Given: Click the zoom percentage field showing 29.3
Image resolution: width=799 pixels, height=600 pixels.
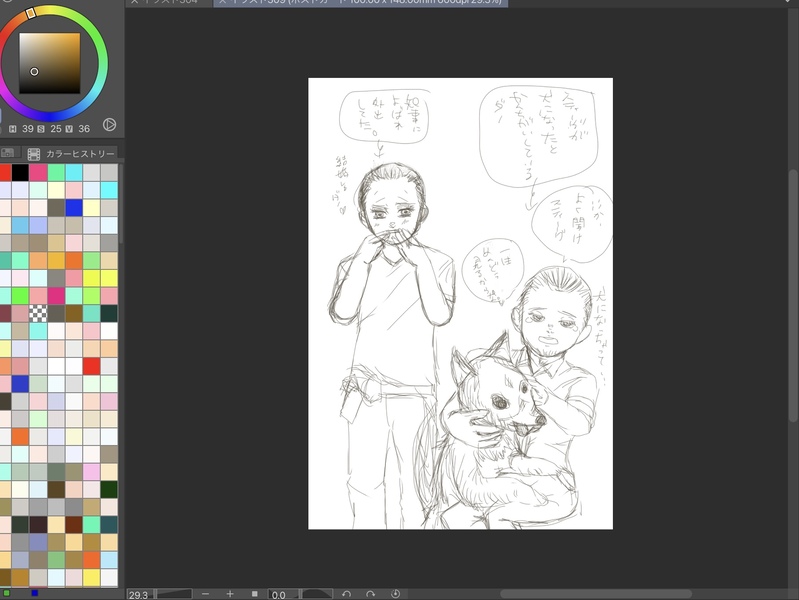Looking at the screenshot, I should (139, 594).
